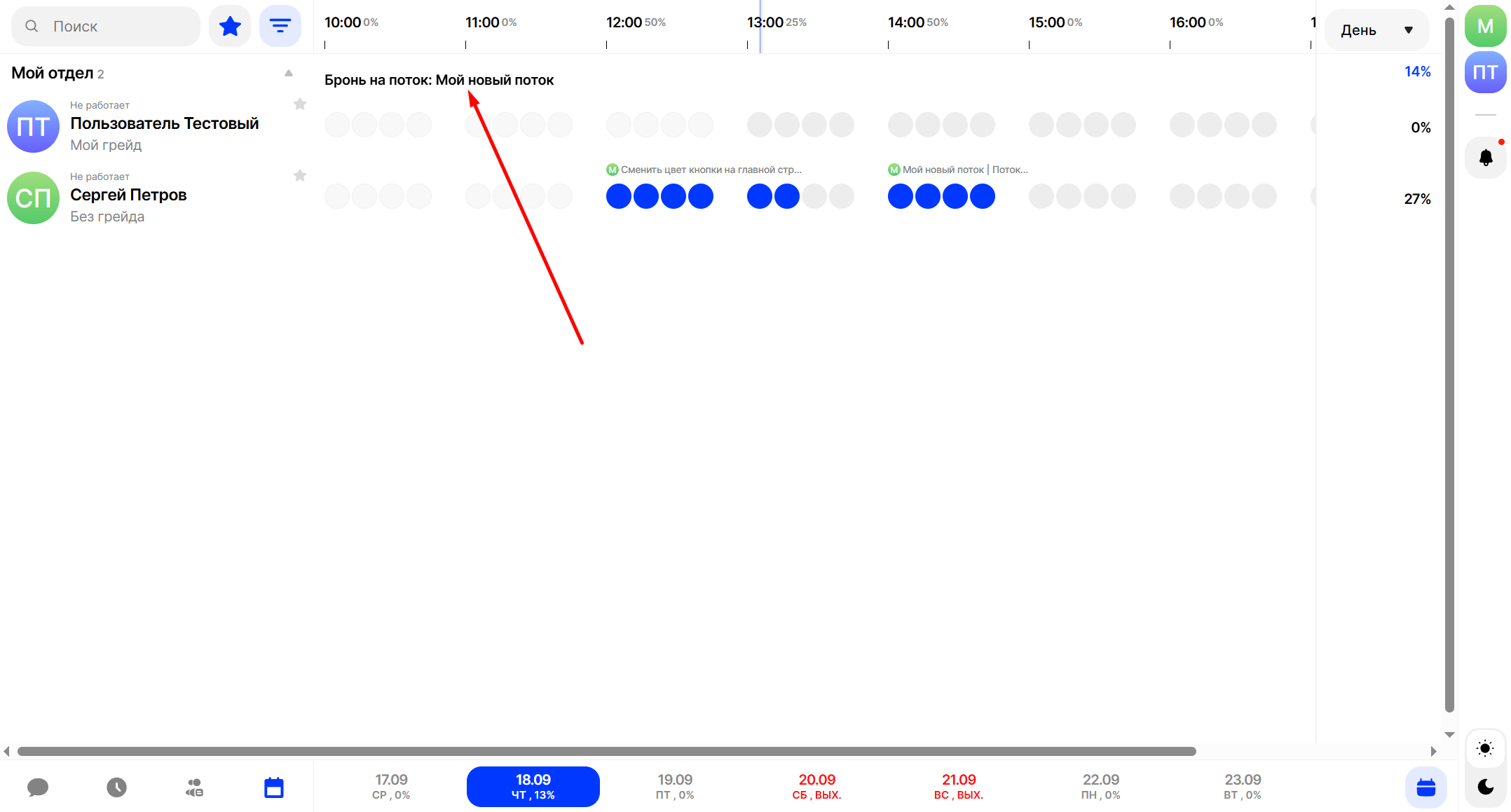Screen dimensions: 1511x812
Task: Open the green M profile avatar
Action: click(x=1484, y=27)
